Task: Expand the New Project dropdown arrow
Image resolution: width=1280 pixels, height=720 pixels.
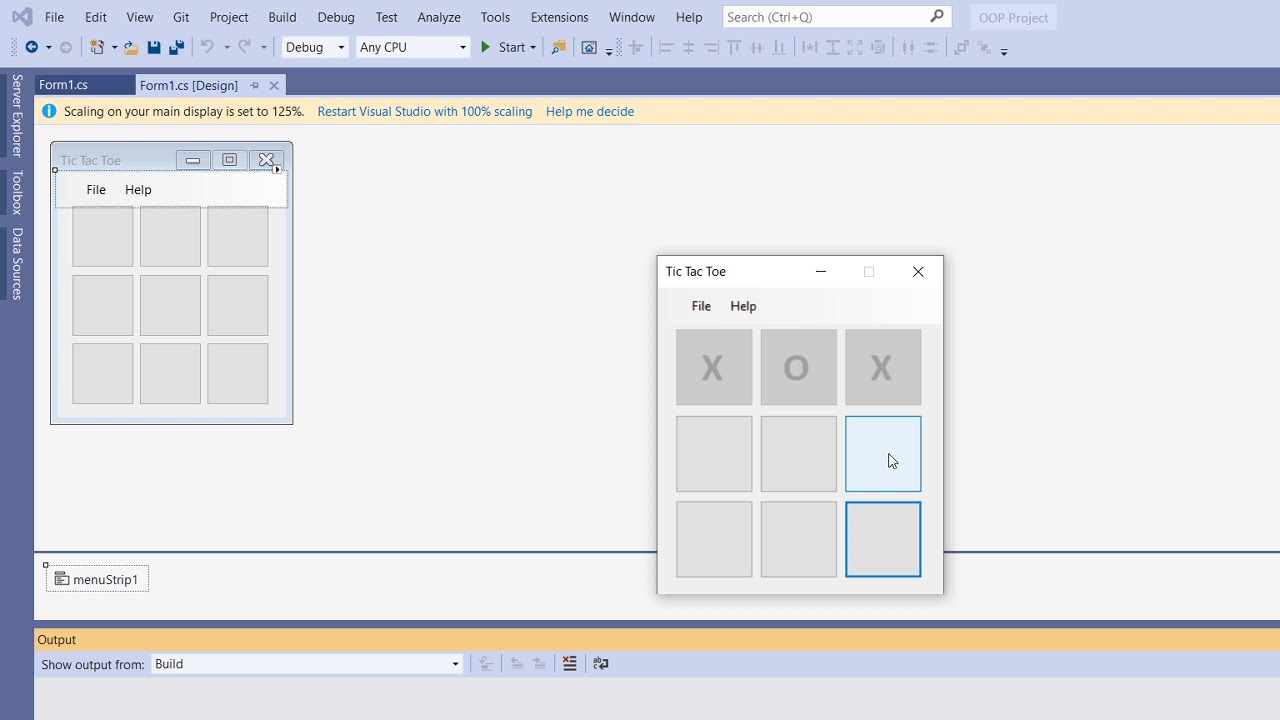Action: click(x=114, y=47)
